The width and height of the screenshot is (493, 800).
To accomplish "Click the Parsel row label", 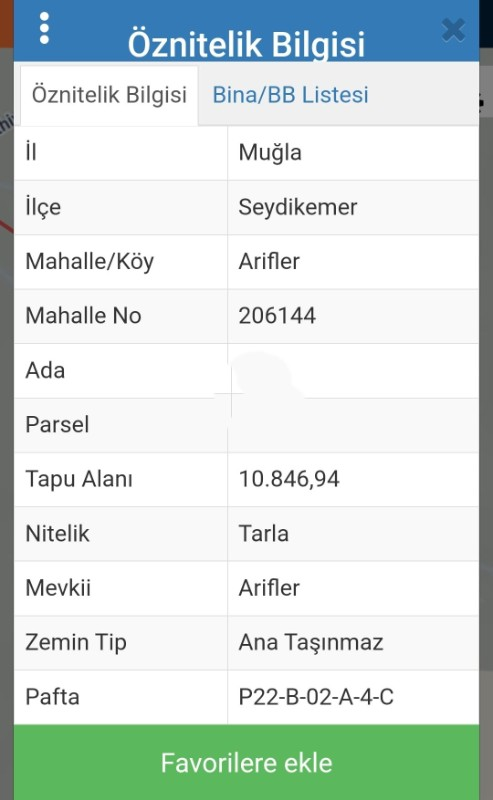I will [57, 424].
